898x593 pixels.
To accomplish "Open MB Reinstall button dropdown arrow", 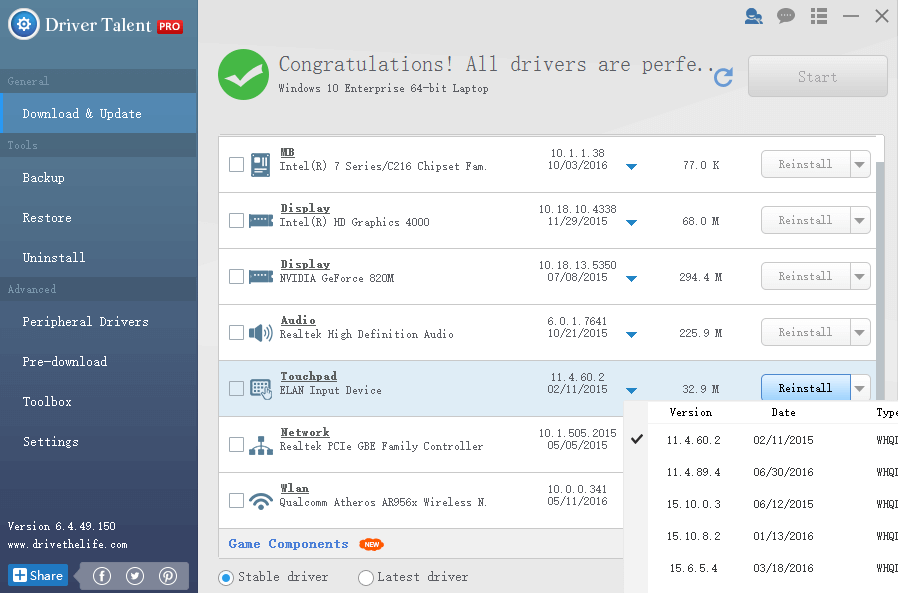I will pyautogui.click(x=860, y=164).
